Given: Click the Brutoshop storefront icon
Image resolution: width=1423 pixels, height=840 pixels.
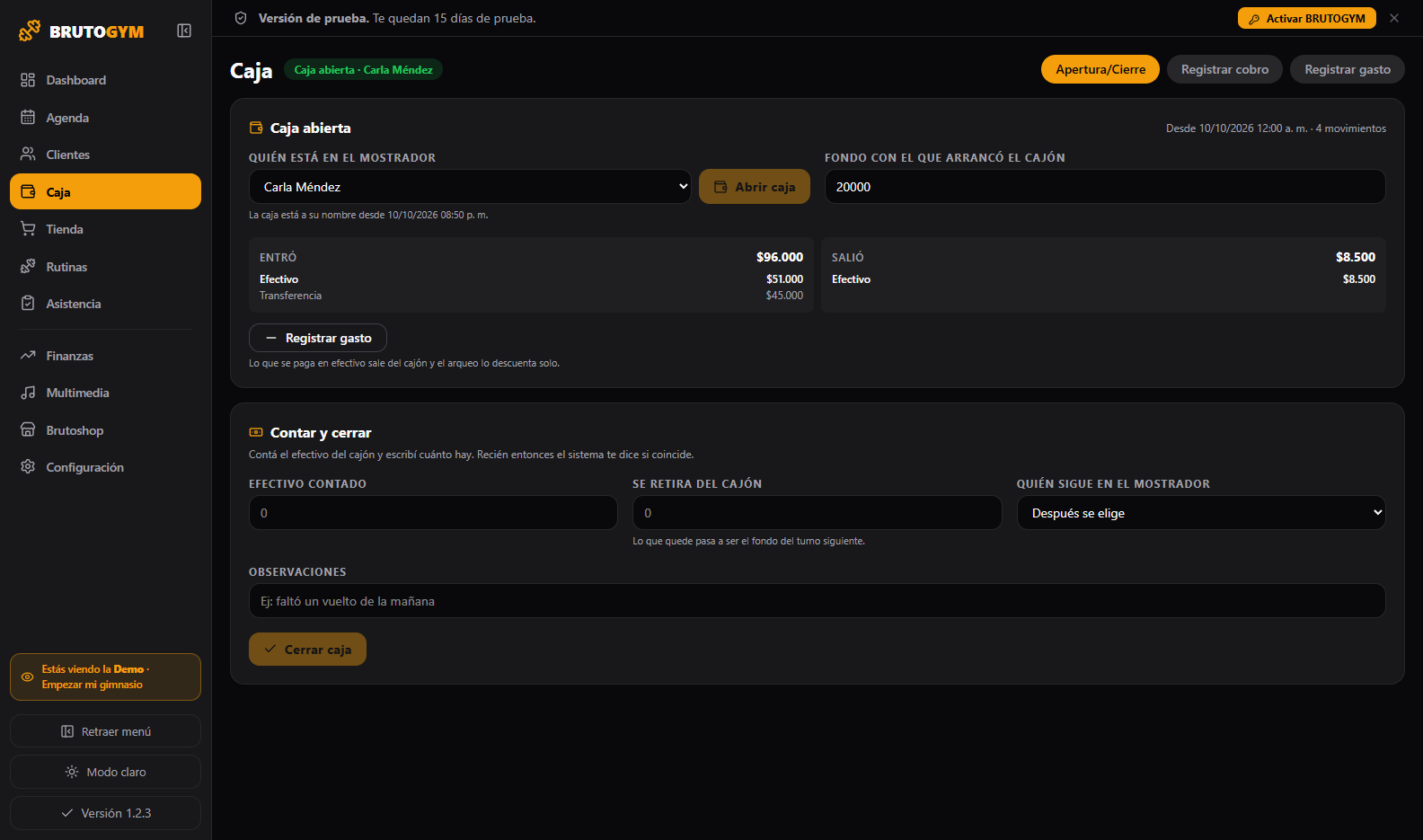Looking at the screenshot, I should (x=28, y=430).
